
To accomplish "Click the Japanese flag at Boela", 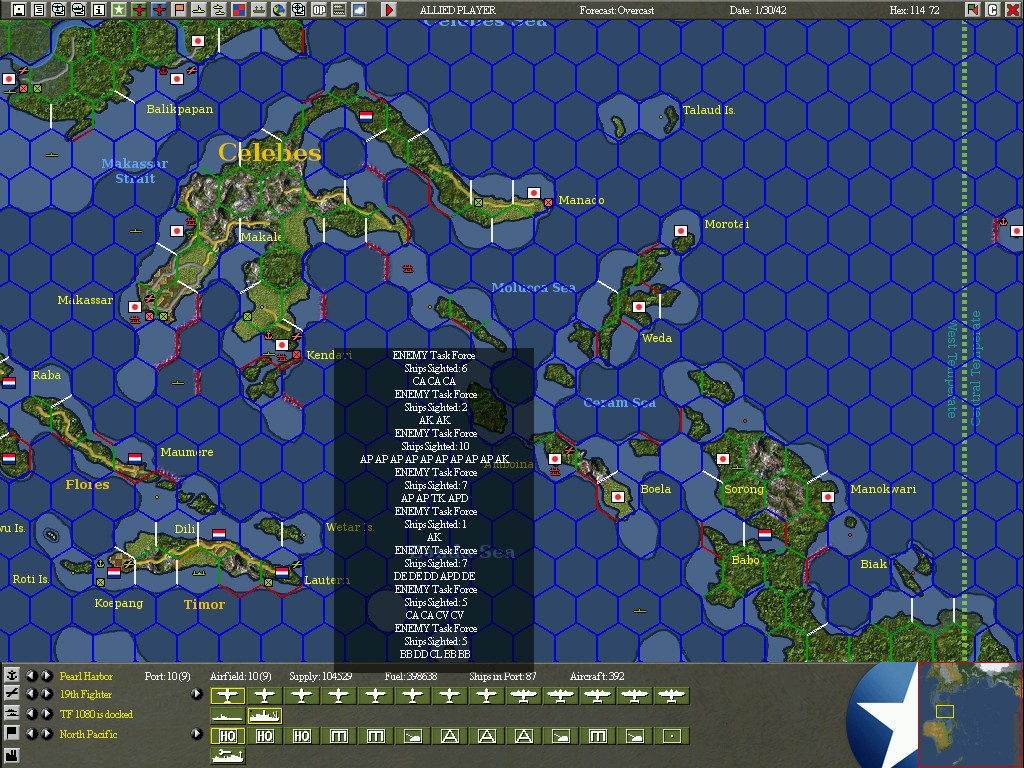I will [x=617, y=497].
